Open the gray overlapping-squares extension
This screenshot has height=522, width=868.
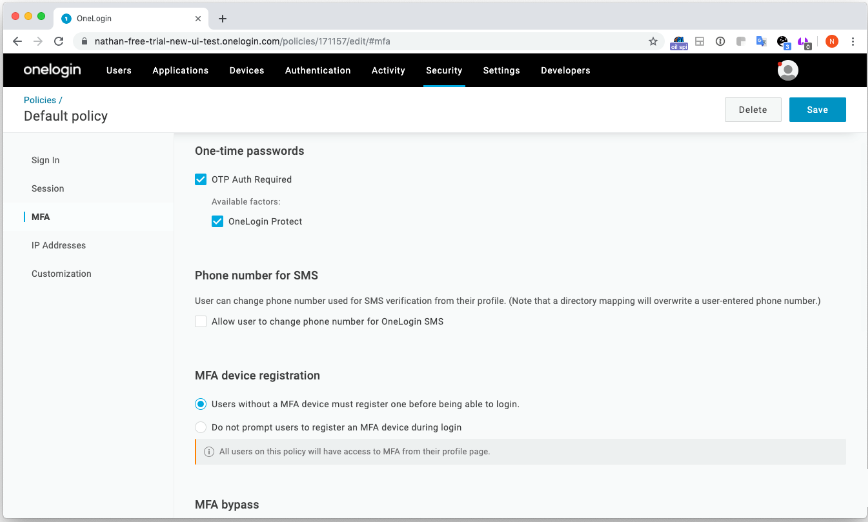coord(741,42)
